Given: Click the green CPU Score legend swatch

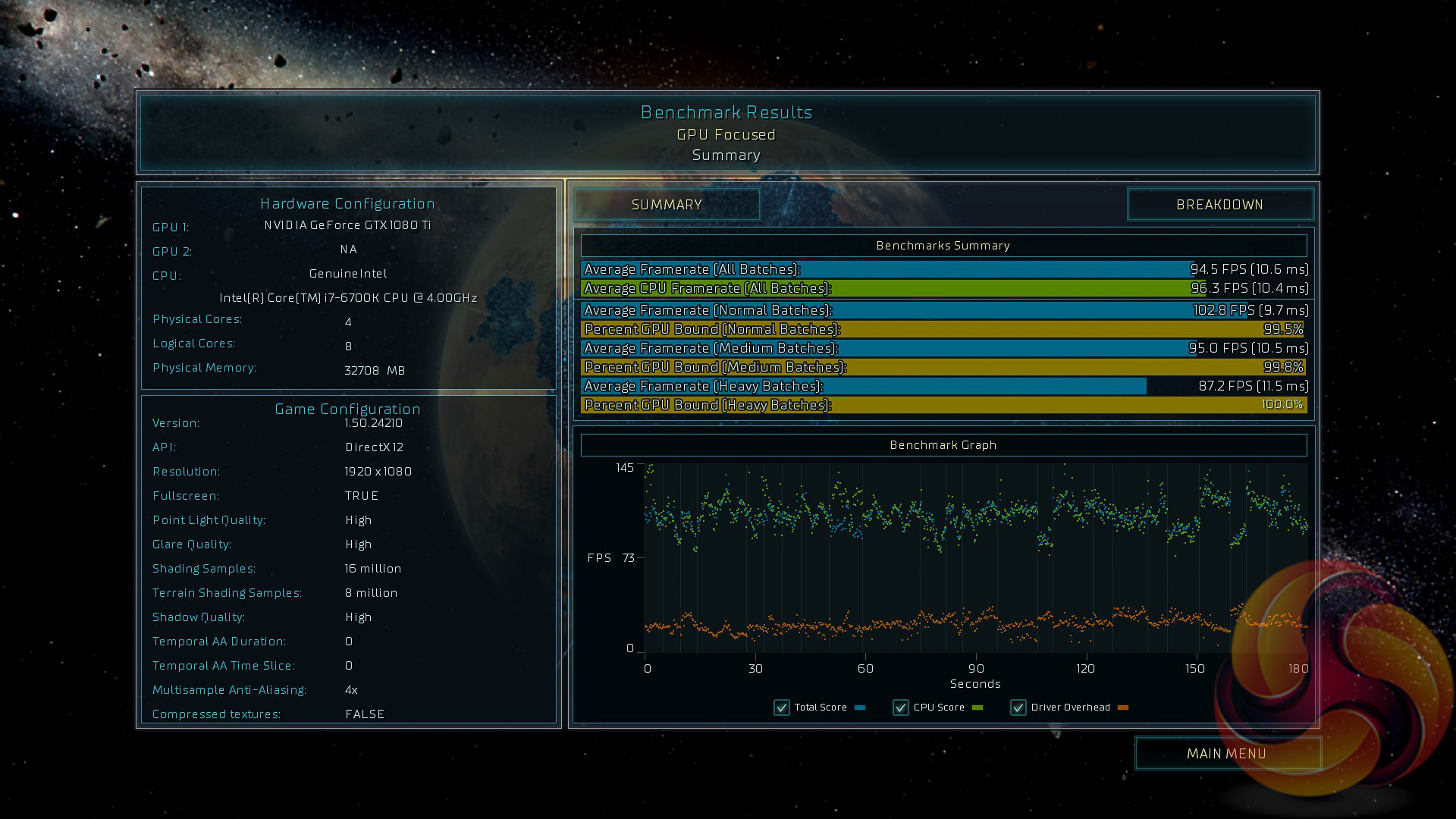Looking at the screenshot, I should (x=977, y=708).
